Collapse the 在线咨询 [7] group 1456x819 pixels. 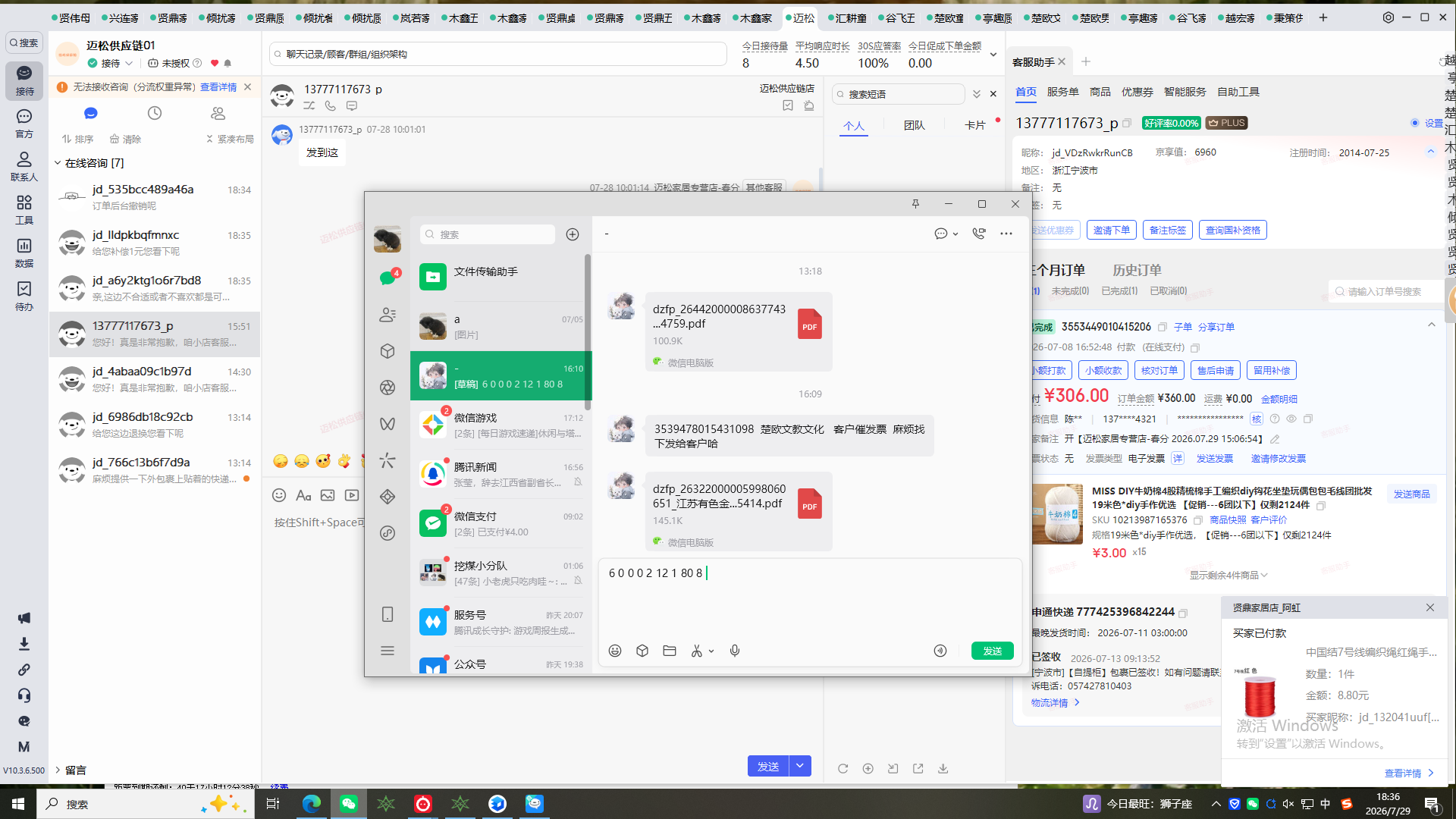pos(58,163)
